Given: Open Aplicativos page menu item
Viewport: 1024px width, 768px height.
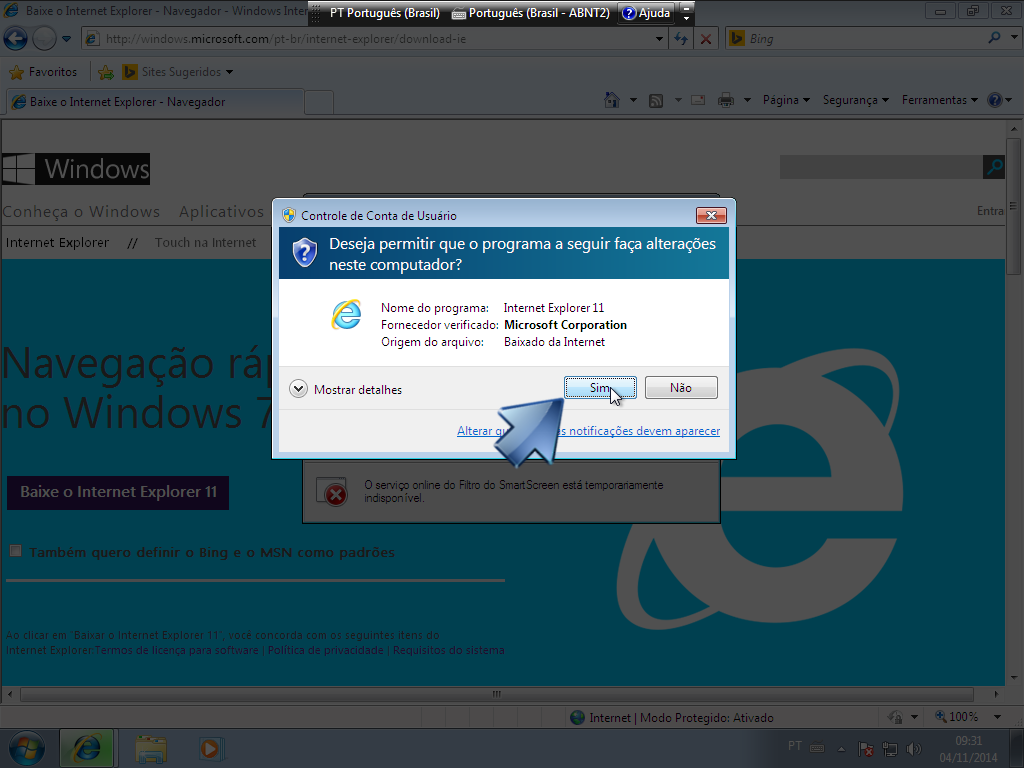Looking at the screenshot, I should (x=221, y=212).
